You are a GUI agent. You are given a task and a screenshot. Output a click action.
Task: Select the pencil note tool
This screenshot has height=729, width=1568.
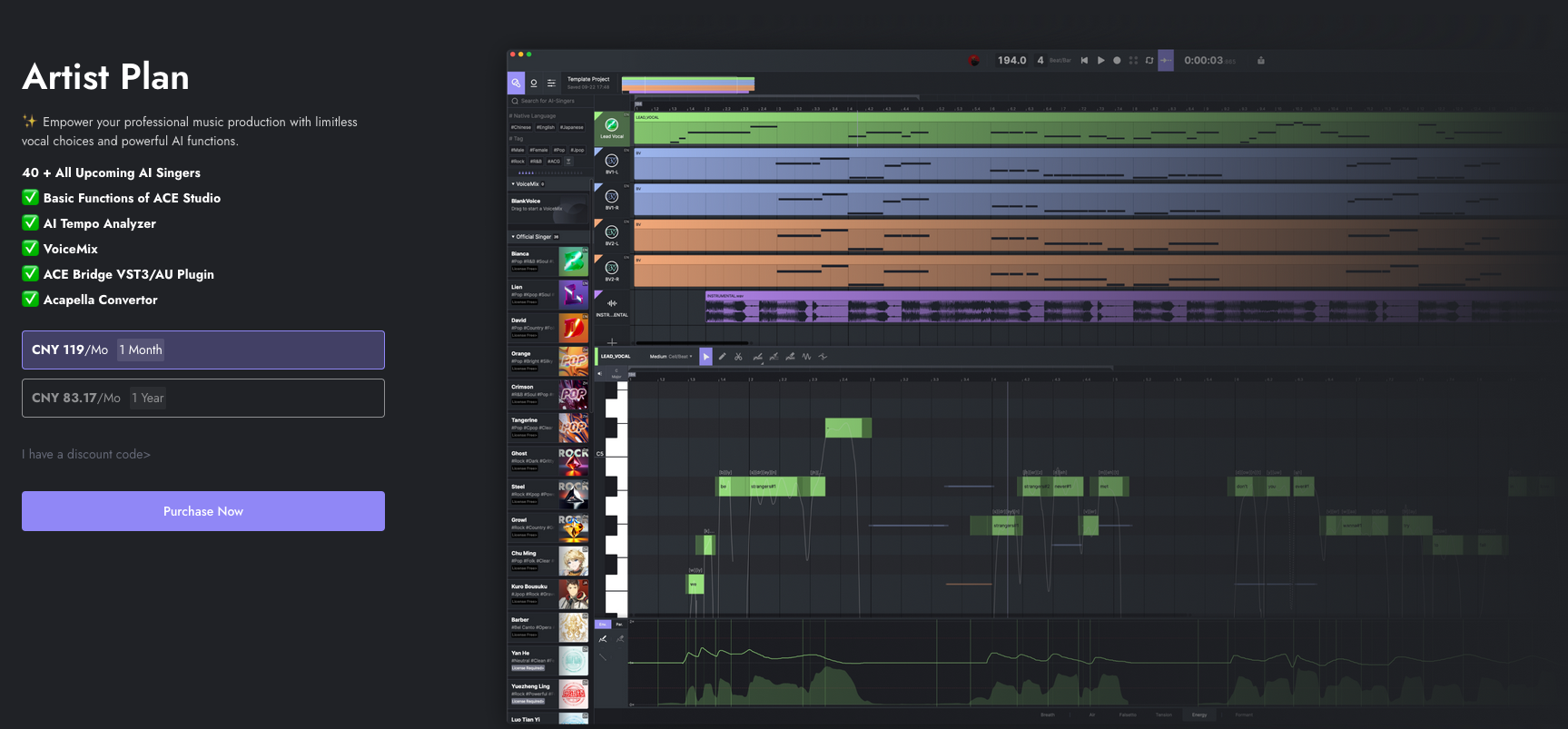click(723, 357)
